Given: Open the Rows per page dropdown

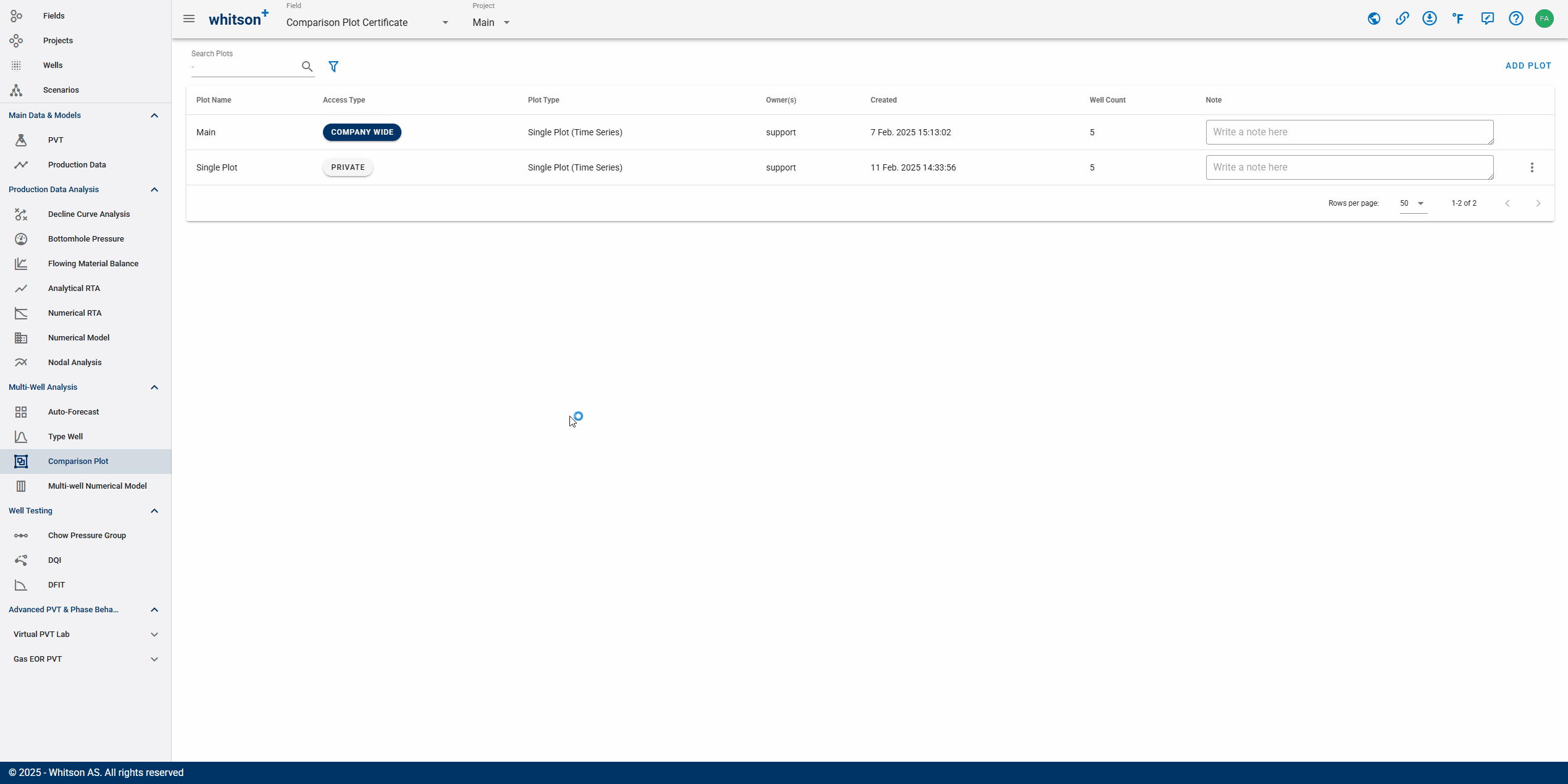Looking at the screenshot, I should [x=1413, y=203].
